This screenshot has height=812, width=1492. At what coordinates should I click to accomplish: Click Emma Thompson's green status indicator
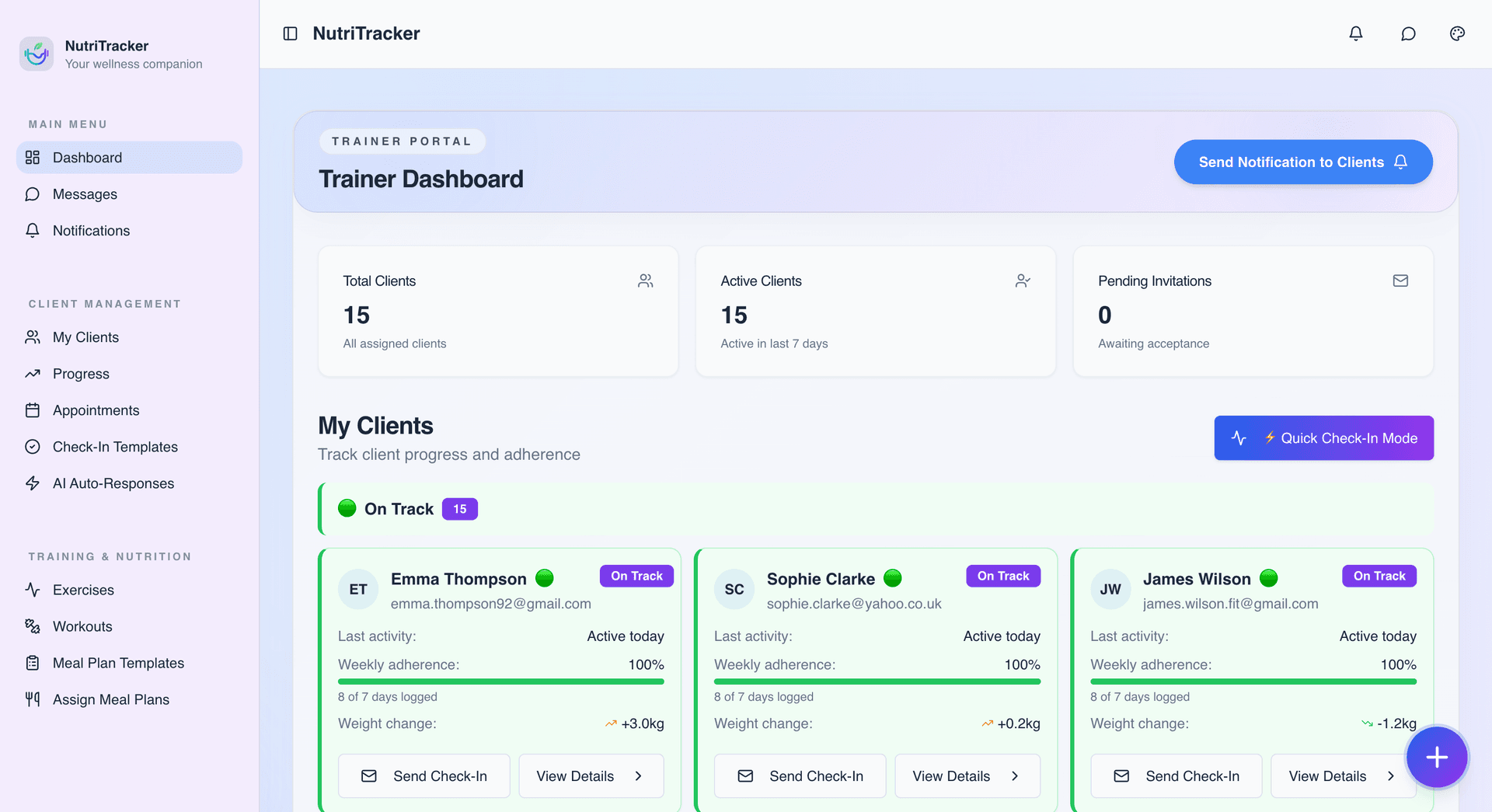pos(545,578)
